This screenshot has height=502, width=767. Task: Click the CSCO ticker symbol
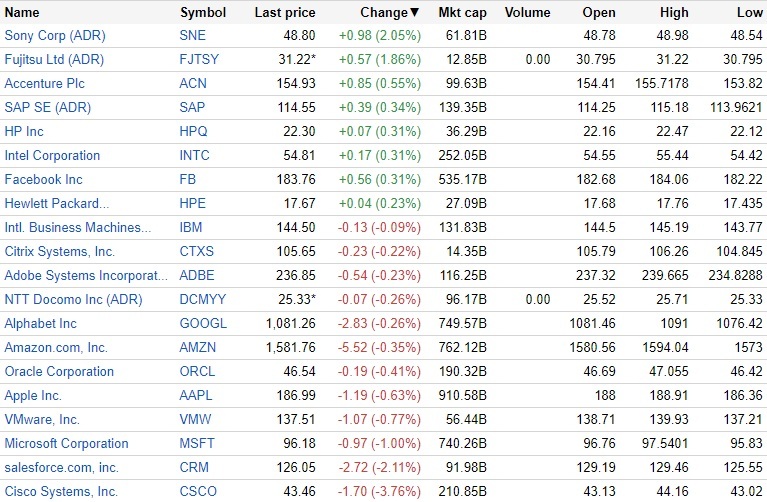click(198, 491)
